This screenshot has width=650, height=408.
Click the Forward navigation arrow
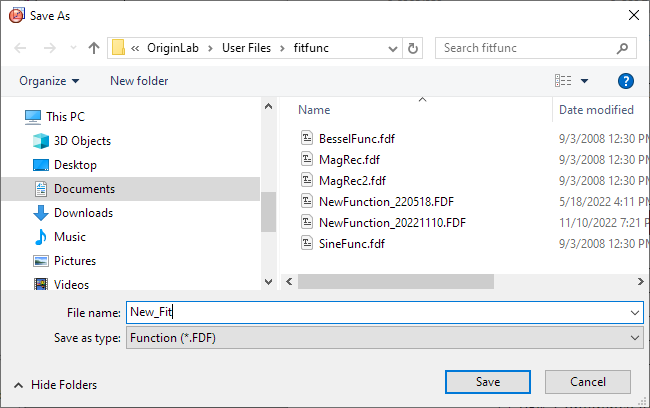click(50, 48)
